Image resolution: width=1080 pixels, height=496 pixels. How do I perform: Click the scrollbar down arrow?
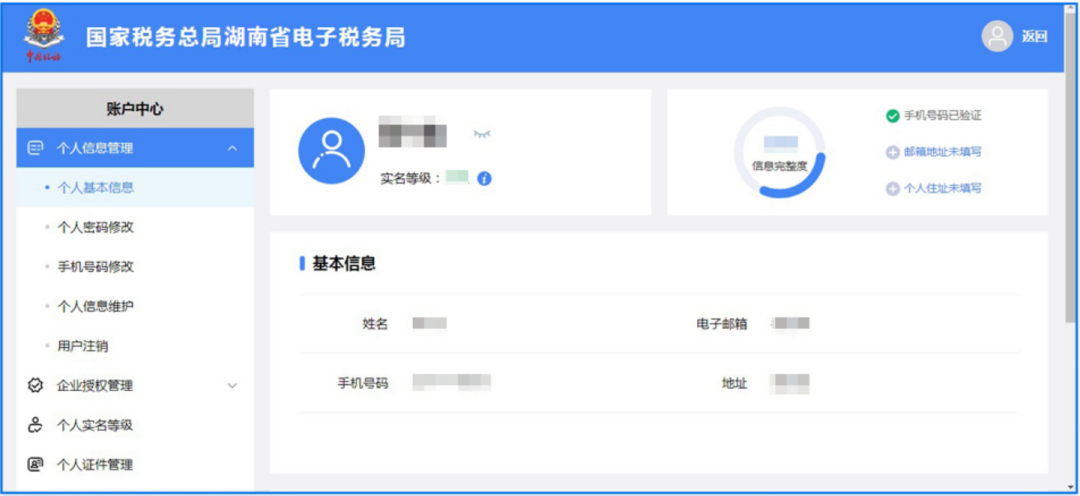coord(1071,487)
